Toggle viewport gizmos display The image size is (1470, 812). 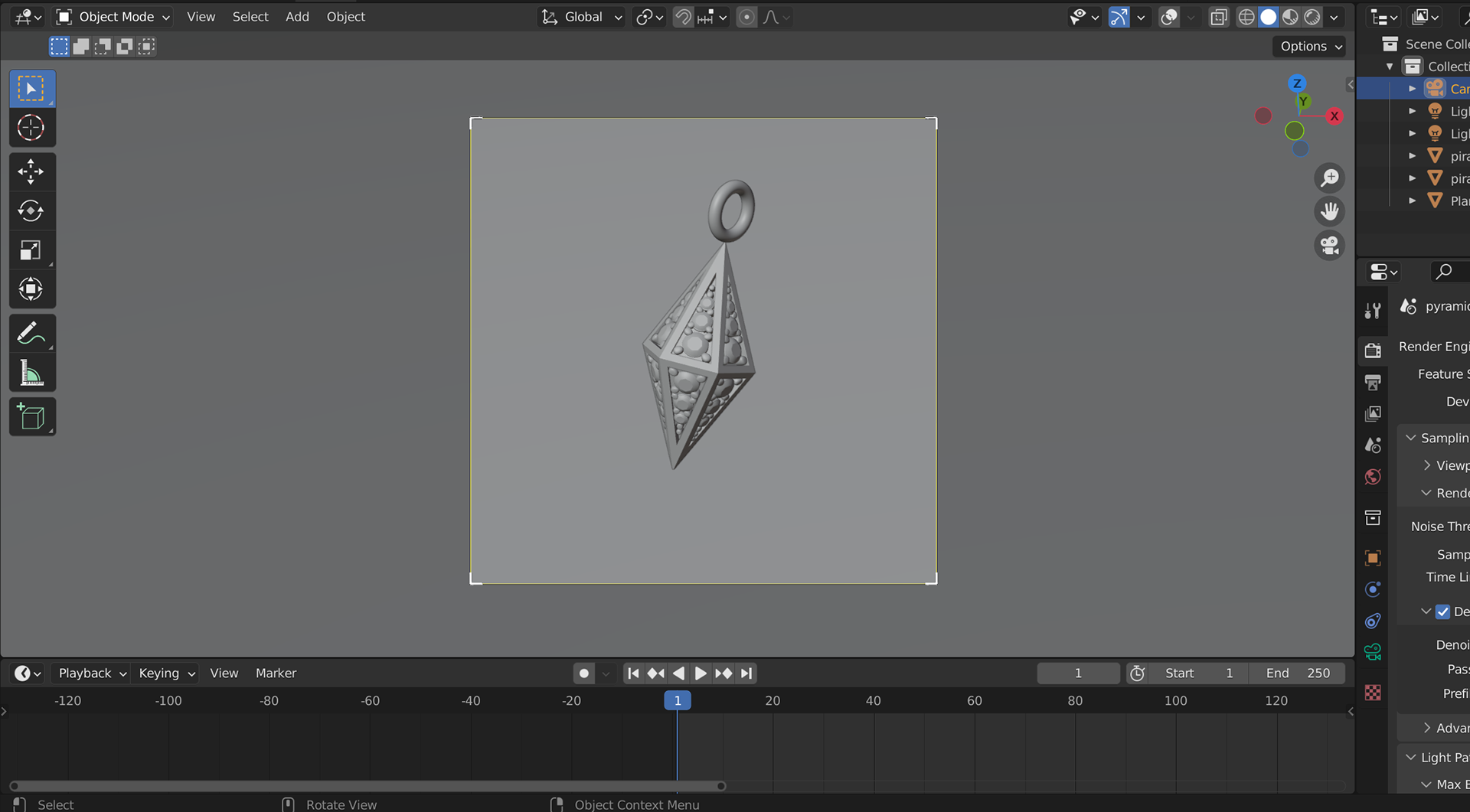[1119, 17]
